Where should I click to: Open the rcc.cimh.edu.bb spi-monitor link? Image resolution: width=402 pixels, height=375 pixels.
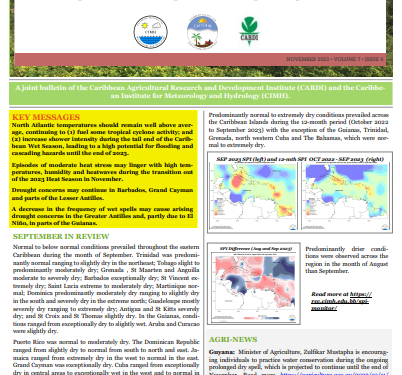pyautogui.click(x=340, y=301)
